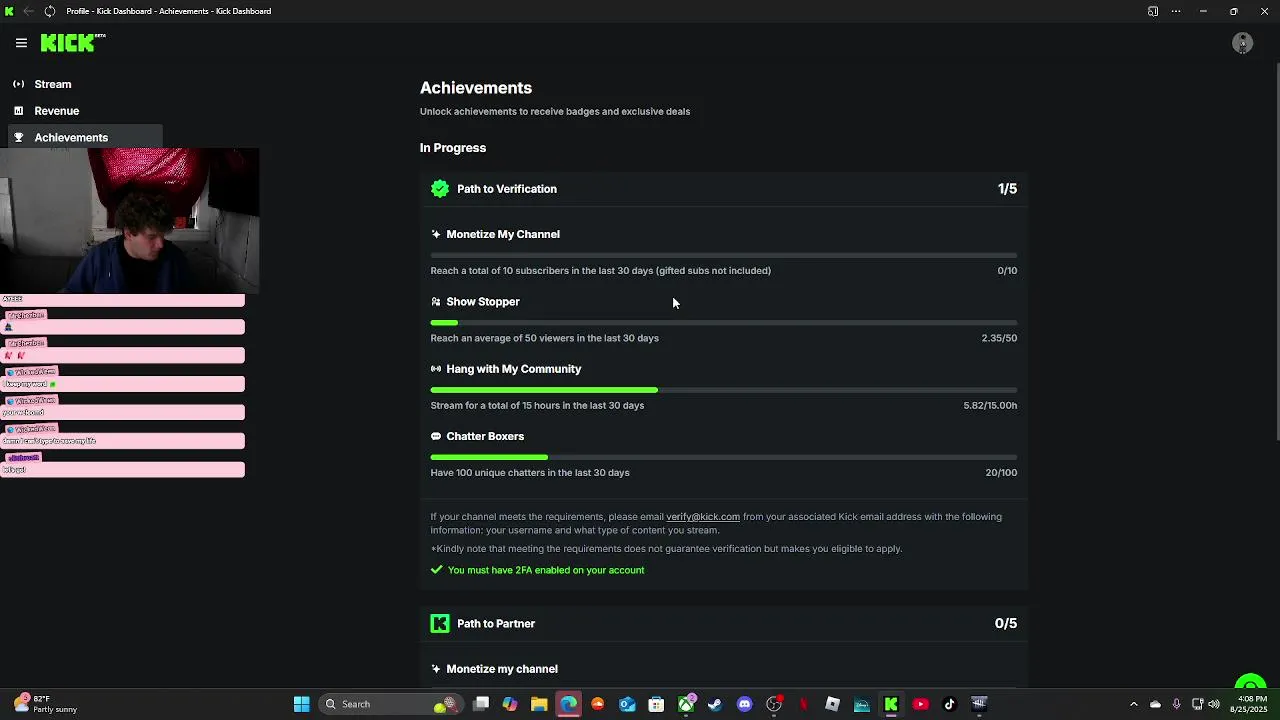Click the In Progress section heading

click(453, 148)
